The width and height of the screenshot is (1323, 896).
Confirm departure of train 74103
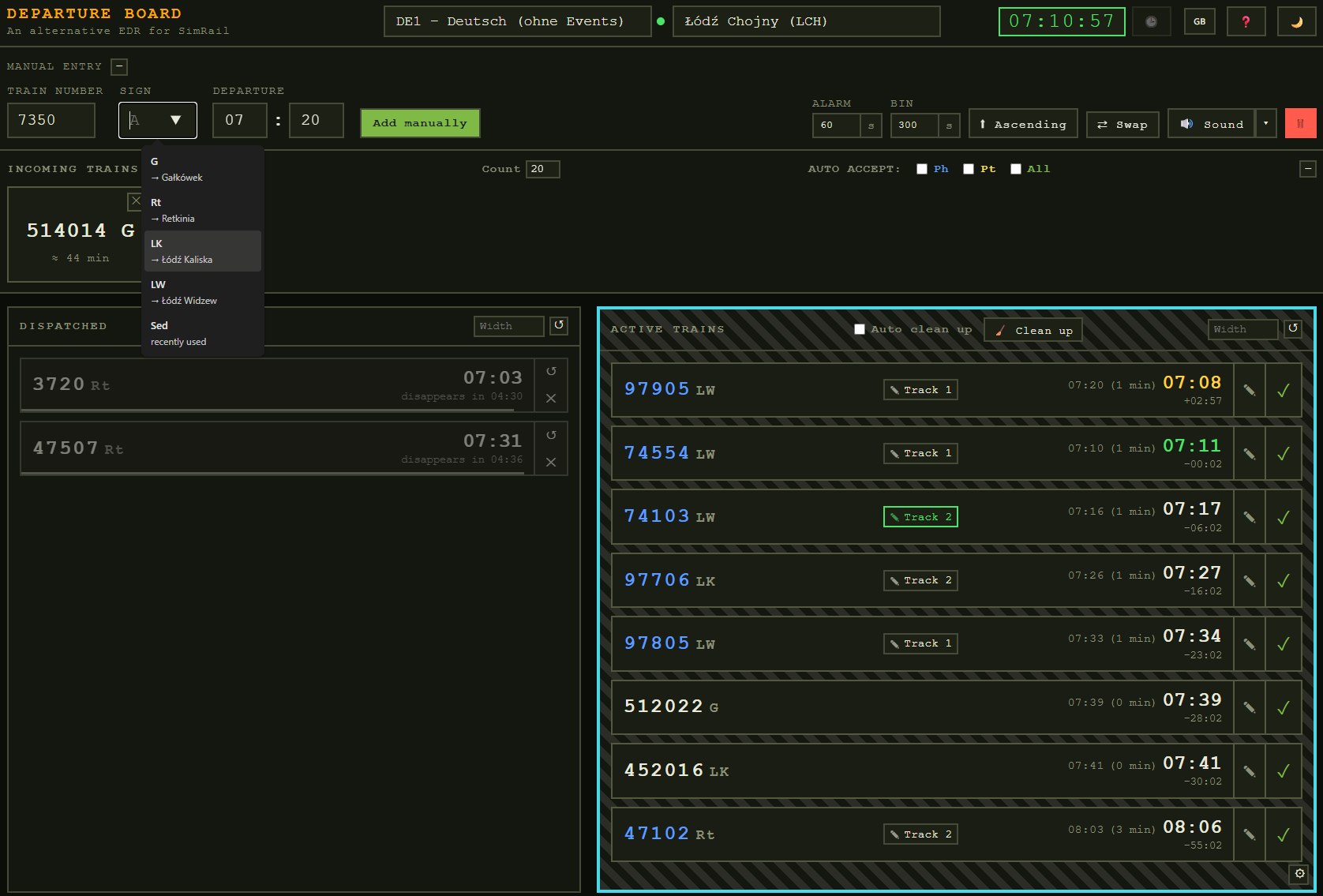1284,517
